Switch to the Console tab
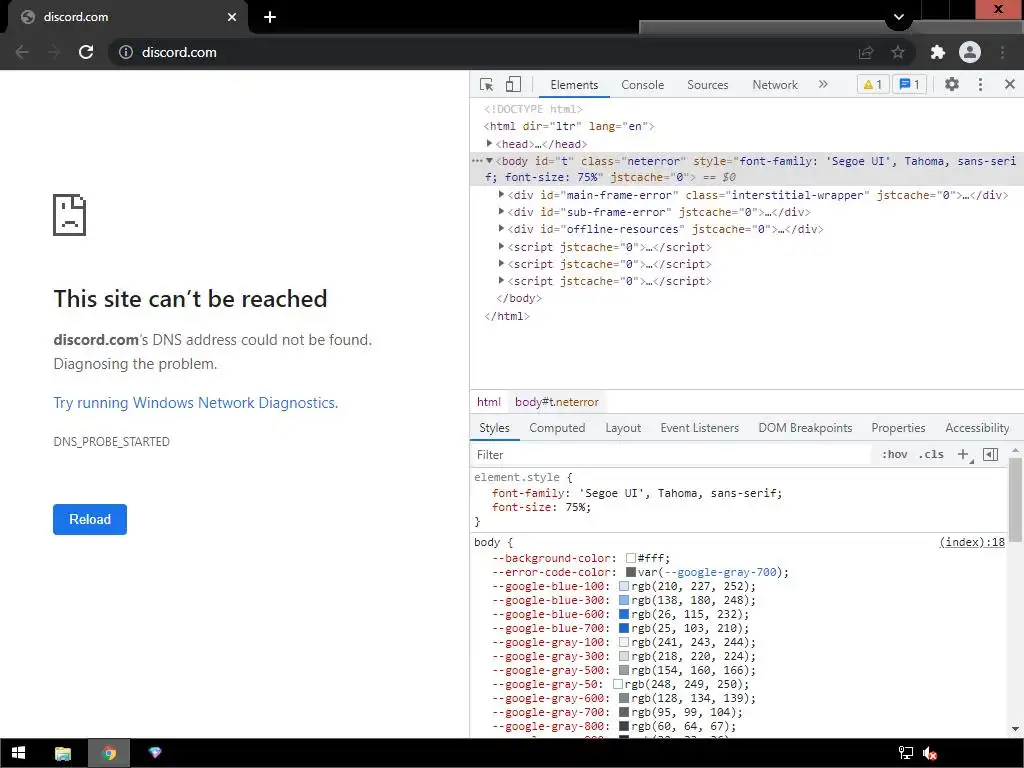Viewport: 1024px width, 768px height. [x=643, y=85]
